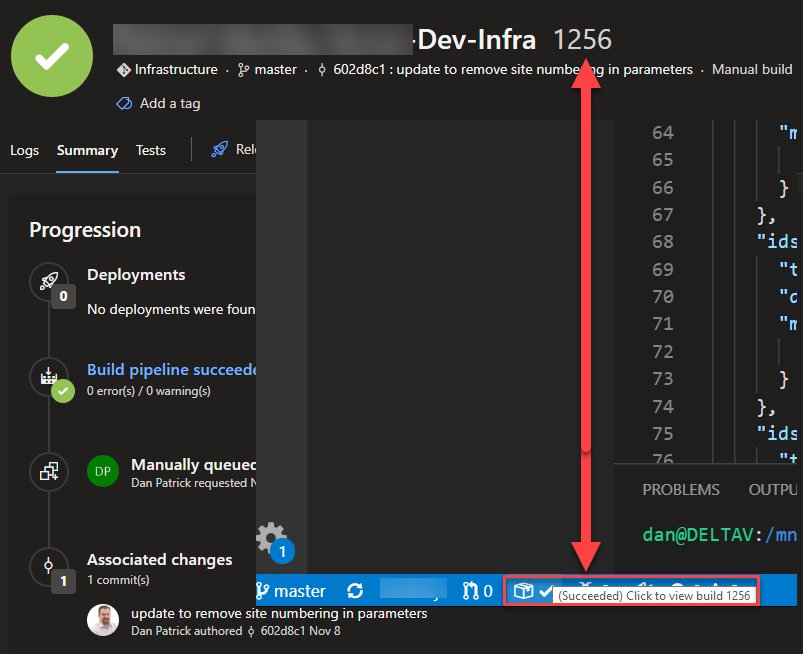Click the green DP user avatar
803x654 pixels.
tap(103, 471)
